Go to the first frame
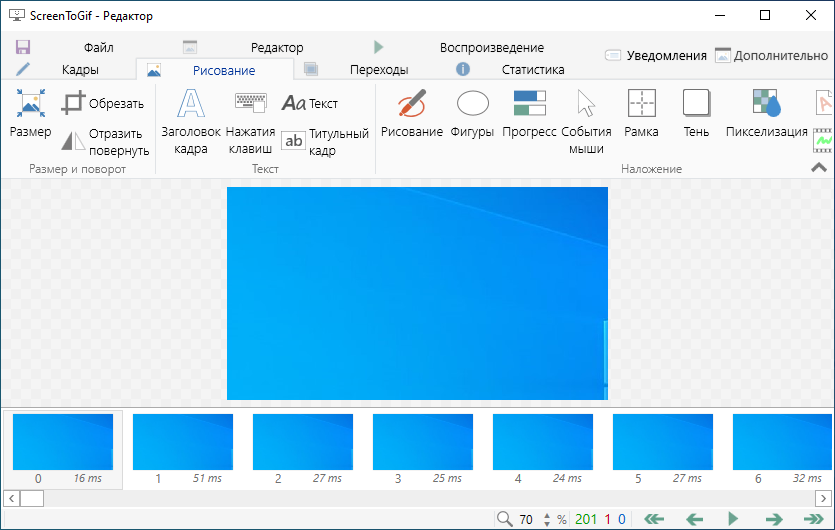 (654, 519)
